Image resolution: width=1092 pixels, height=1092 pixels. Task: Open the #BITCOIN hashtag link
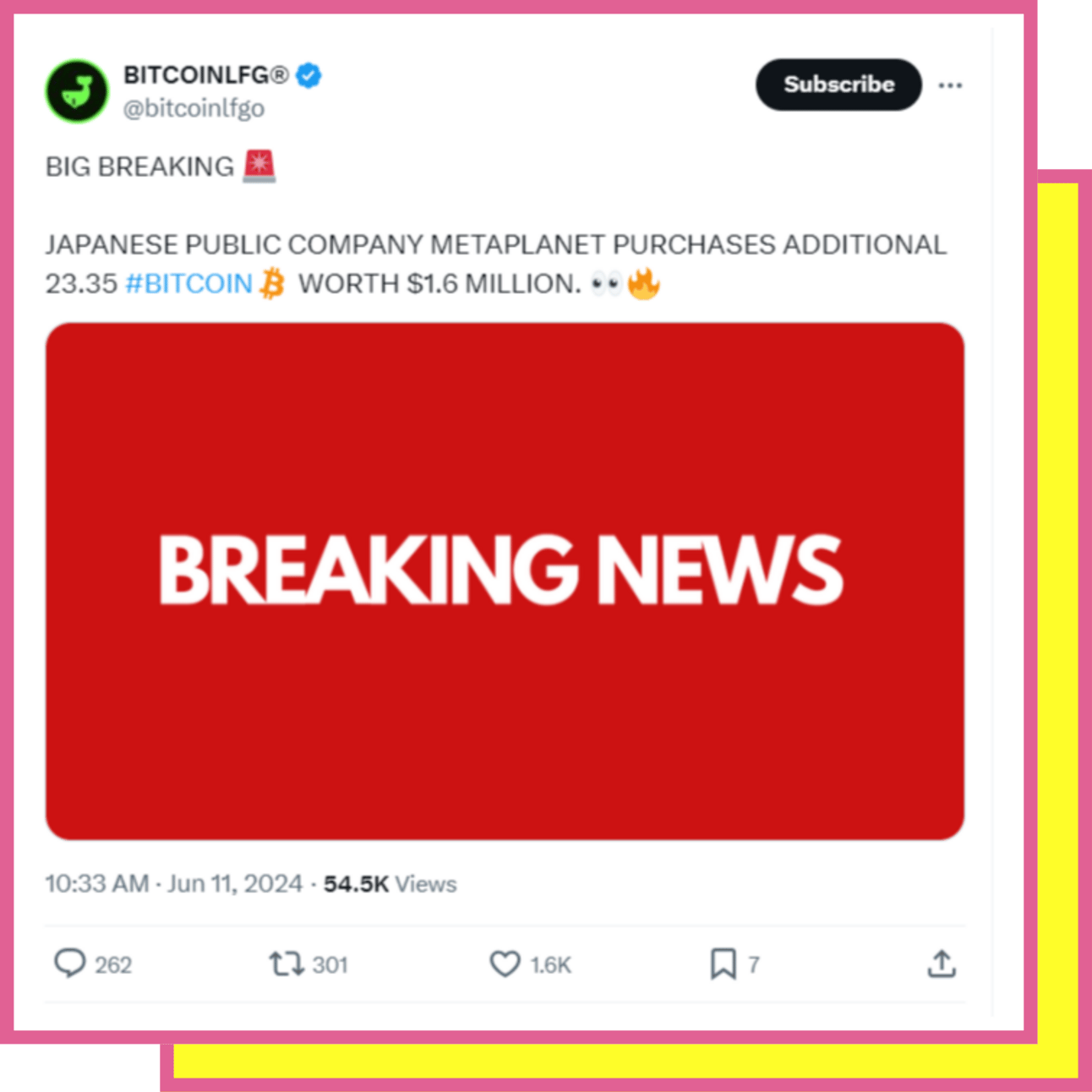189,283
